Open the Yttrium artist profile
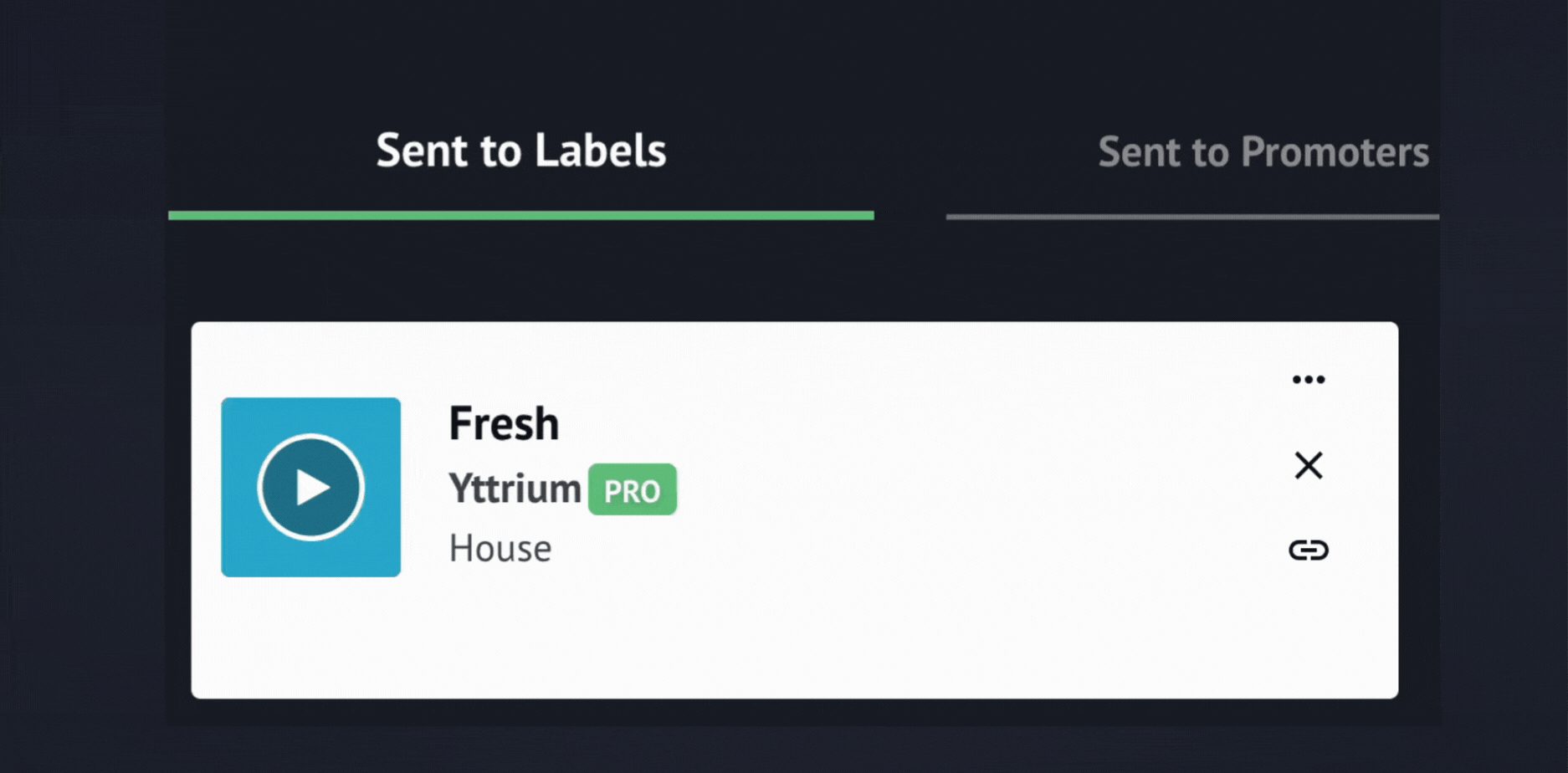Screen dimensions: 1568x773 click(x=515, y=489)
